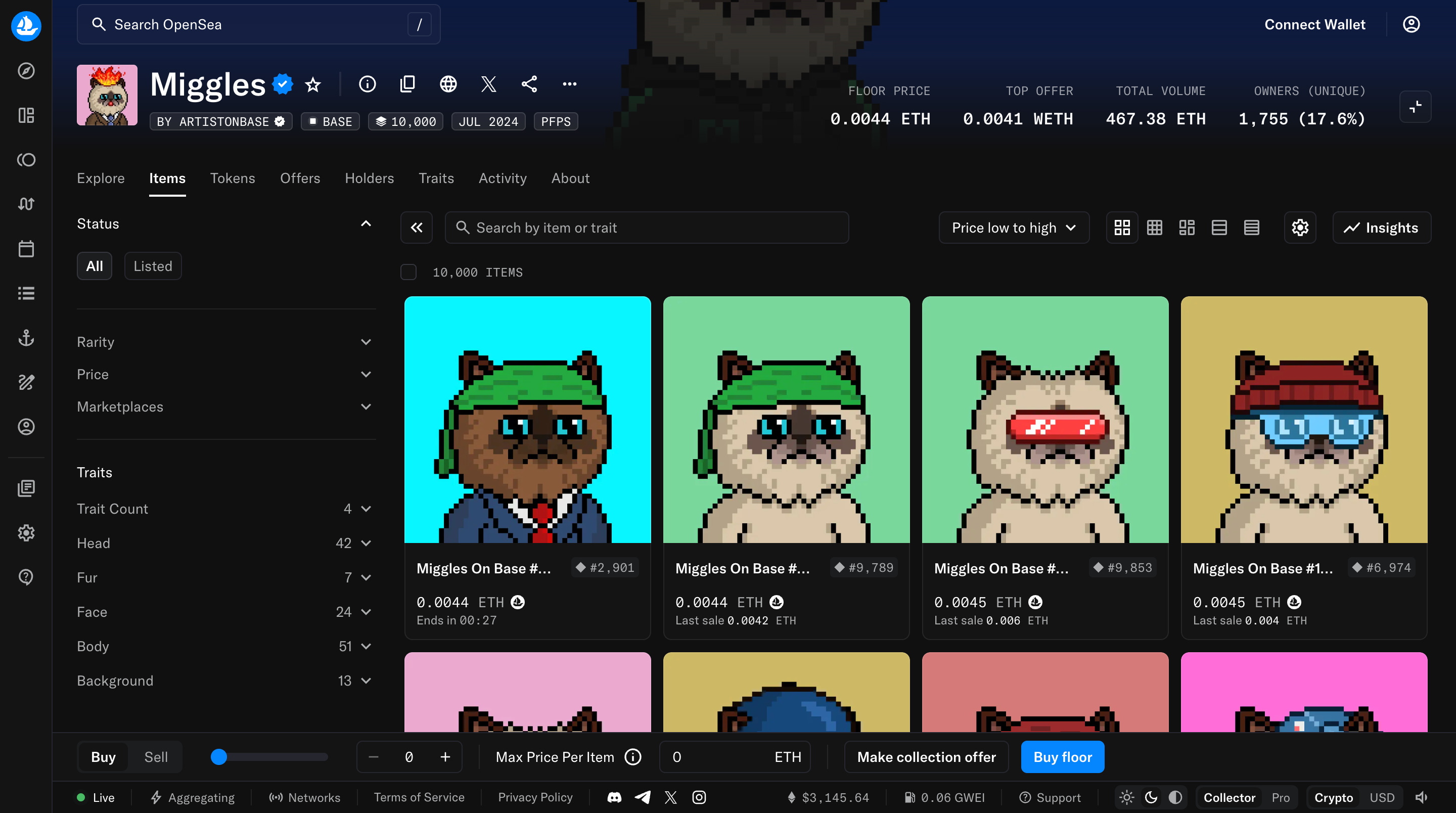1456x813 pixels.
Task: Toggle currency display from Crypto to USD
Action: click(x=1381, y=797)
